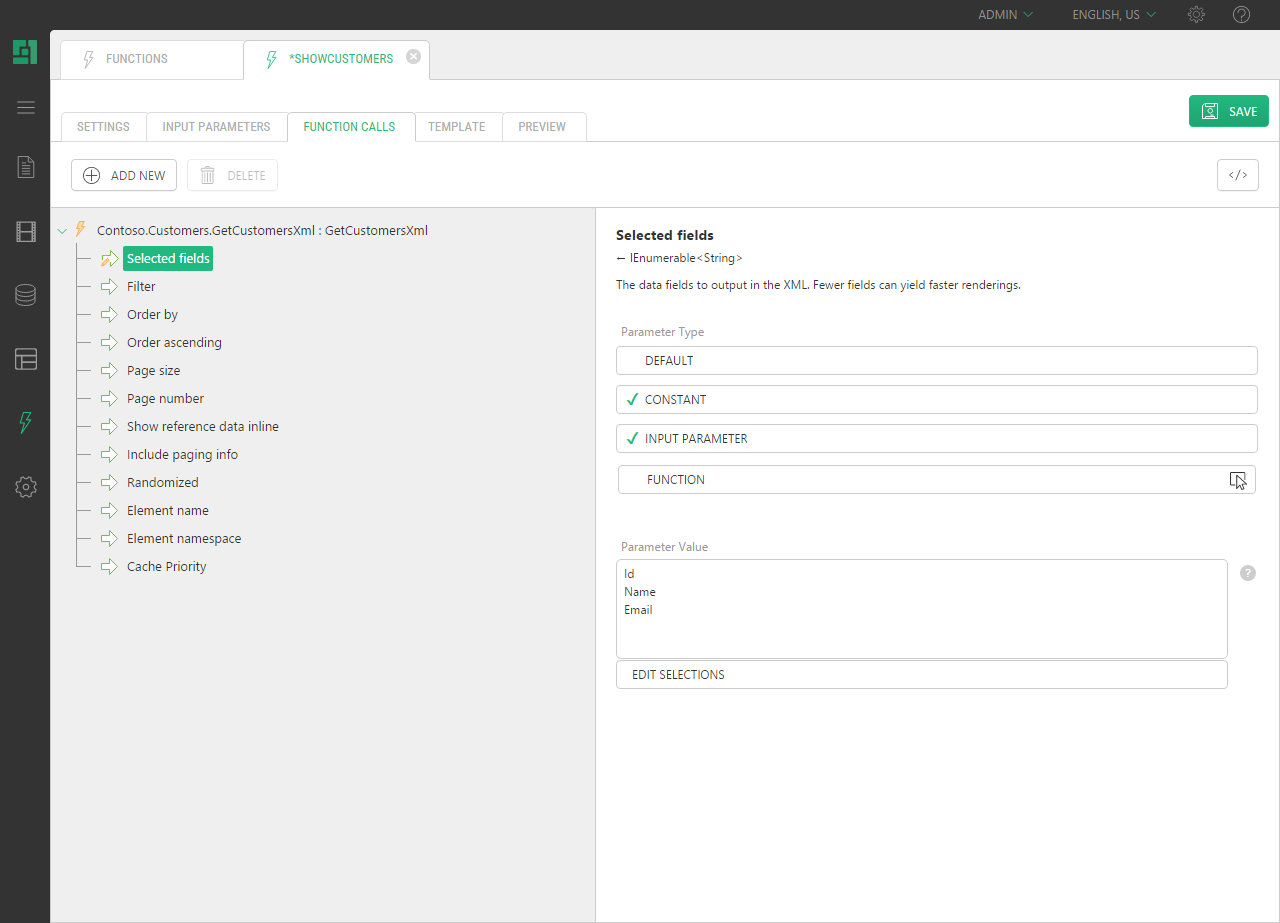Collapse the GetCustomersXml function tree node
The width and height of the screenshot is (1280, 923).
click(63, 231)
